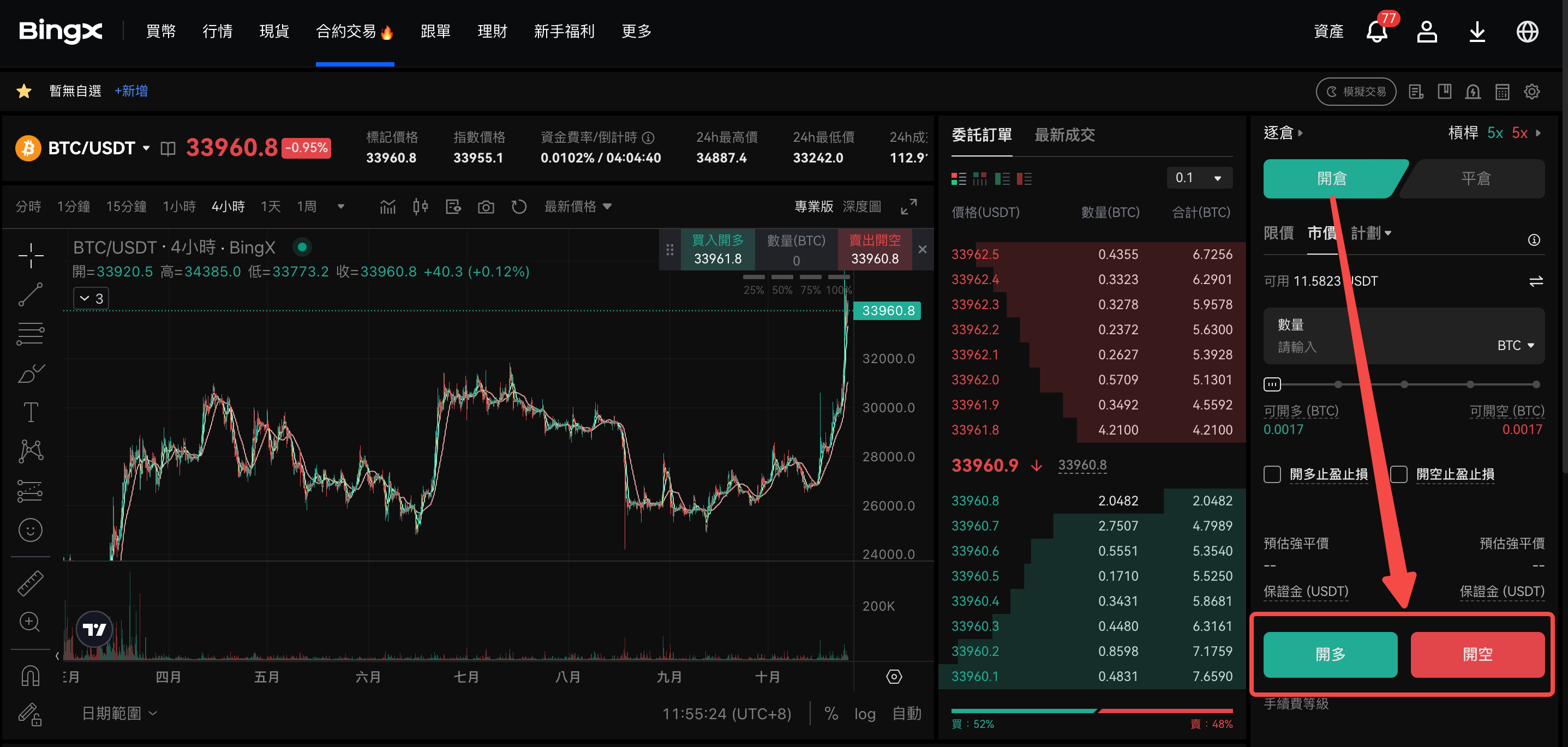Open the 最新價格 price type dropdown
Image resolution: width=1568 pixels, height=747 pixels.
578,207
